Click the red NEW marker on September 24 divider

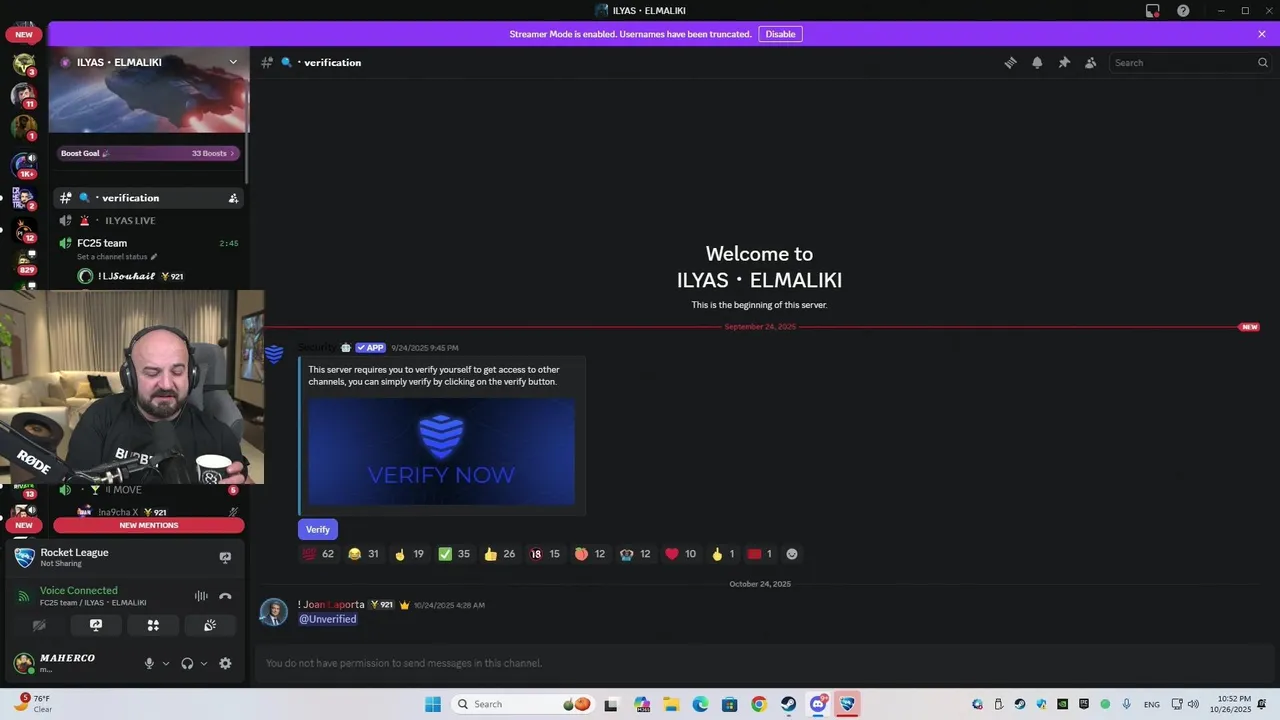(x=1249, y=327)
